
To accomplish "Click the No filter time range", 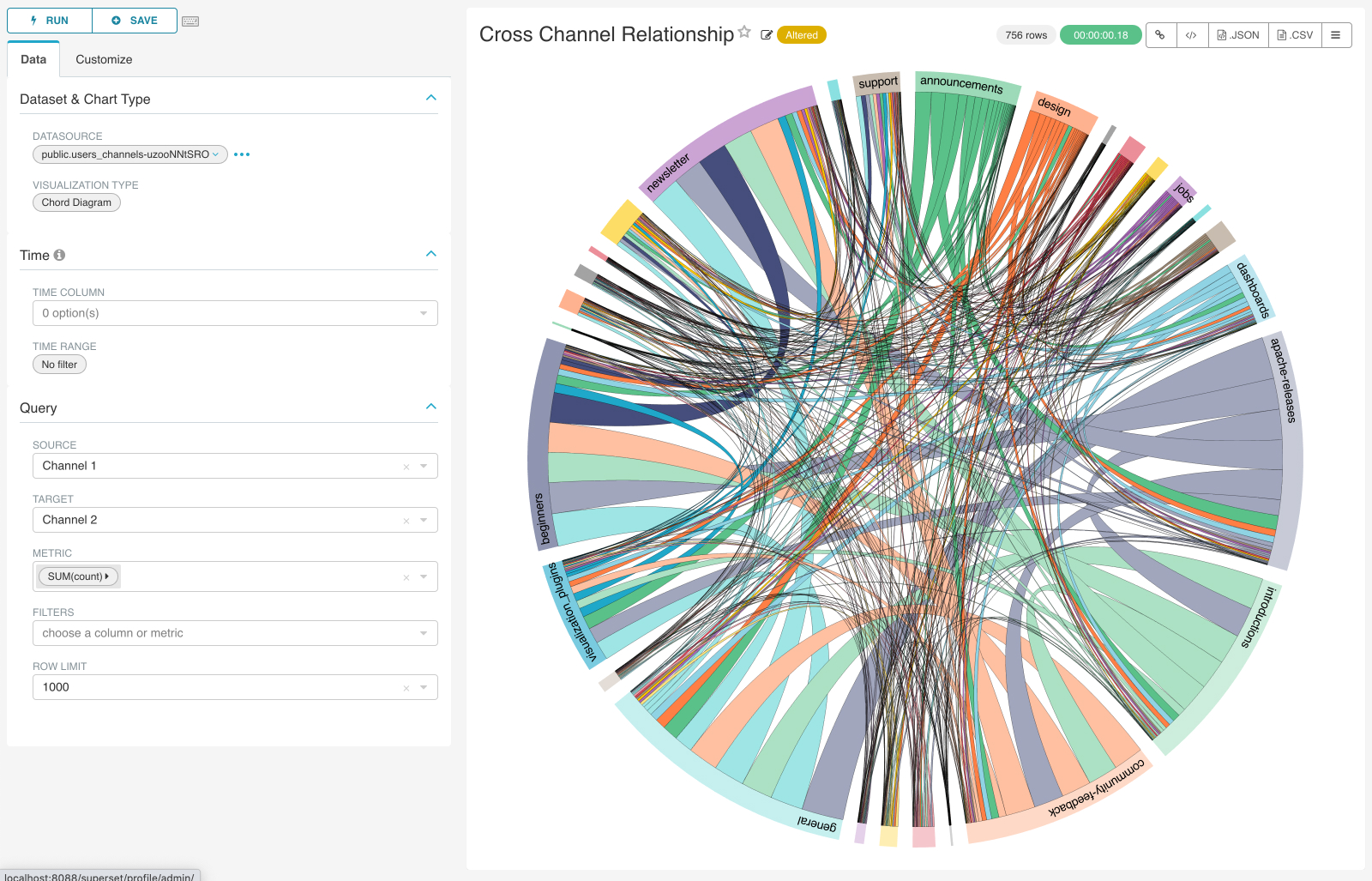I will [x=59, y=365].
